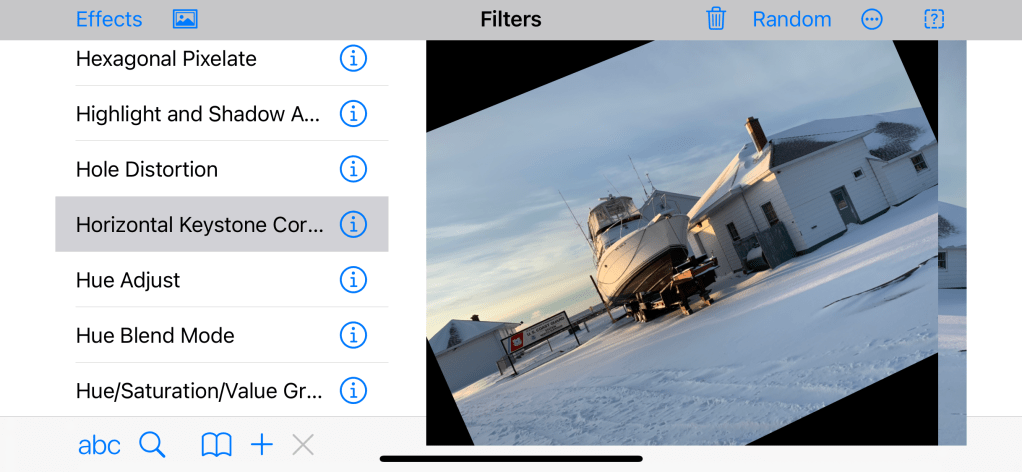Tap the rotated boat preview image
1022x472 pixels.
(x=682, y=243)
